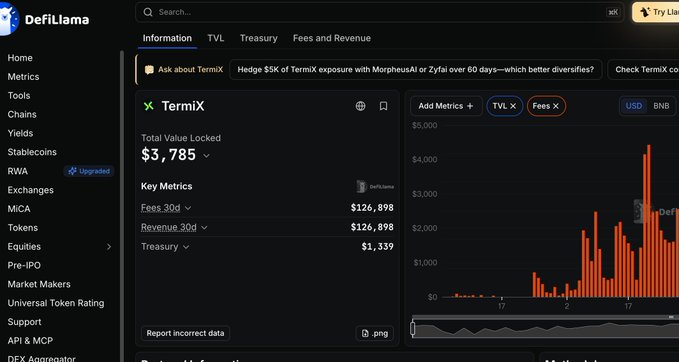Expand the Total Value Locked breakdown chevron
679x362 pixels.
(x=207, y=155)
